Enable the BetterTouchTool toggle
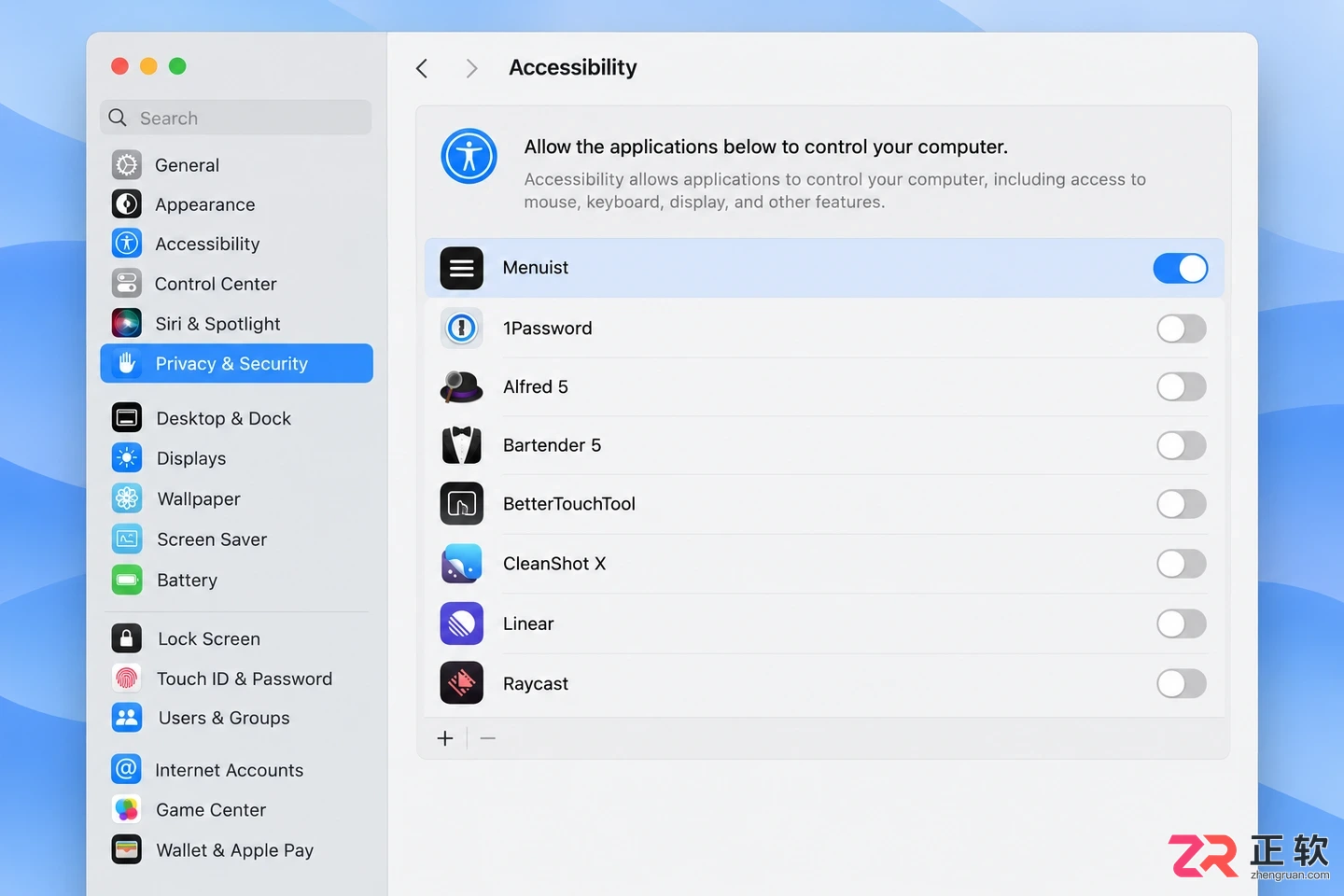Image resolution: width=1344 pixels, height=896 pixels. click(1182, 504)
